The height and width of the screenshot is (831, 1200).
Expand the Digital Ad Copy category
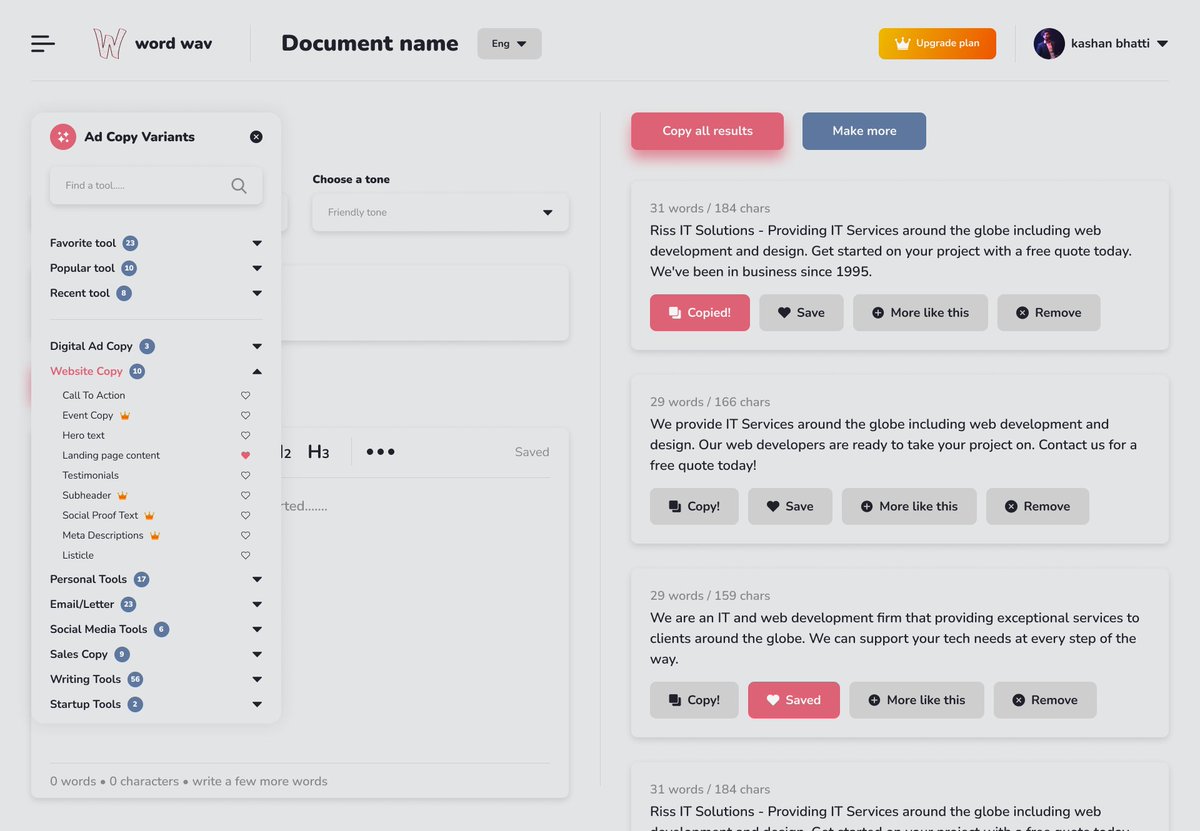click(257, 346)
